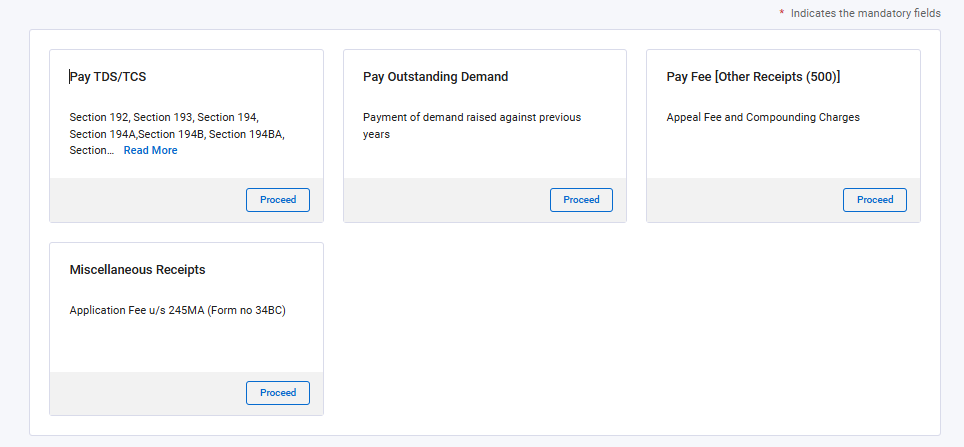Click the empty panel area beside Miscellaneous Receipts

(x=630, y=330)
